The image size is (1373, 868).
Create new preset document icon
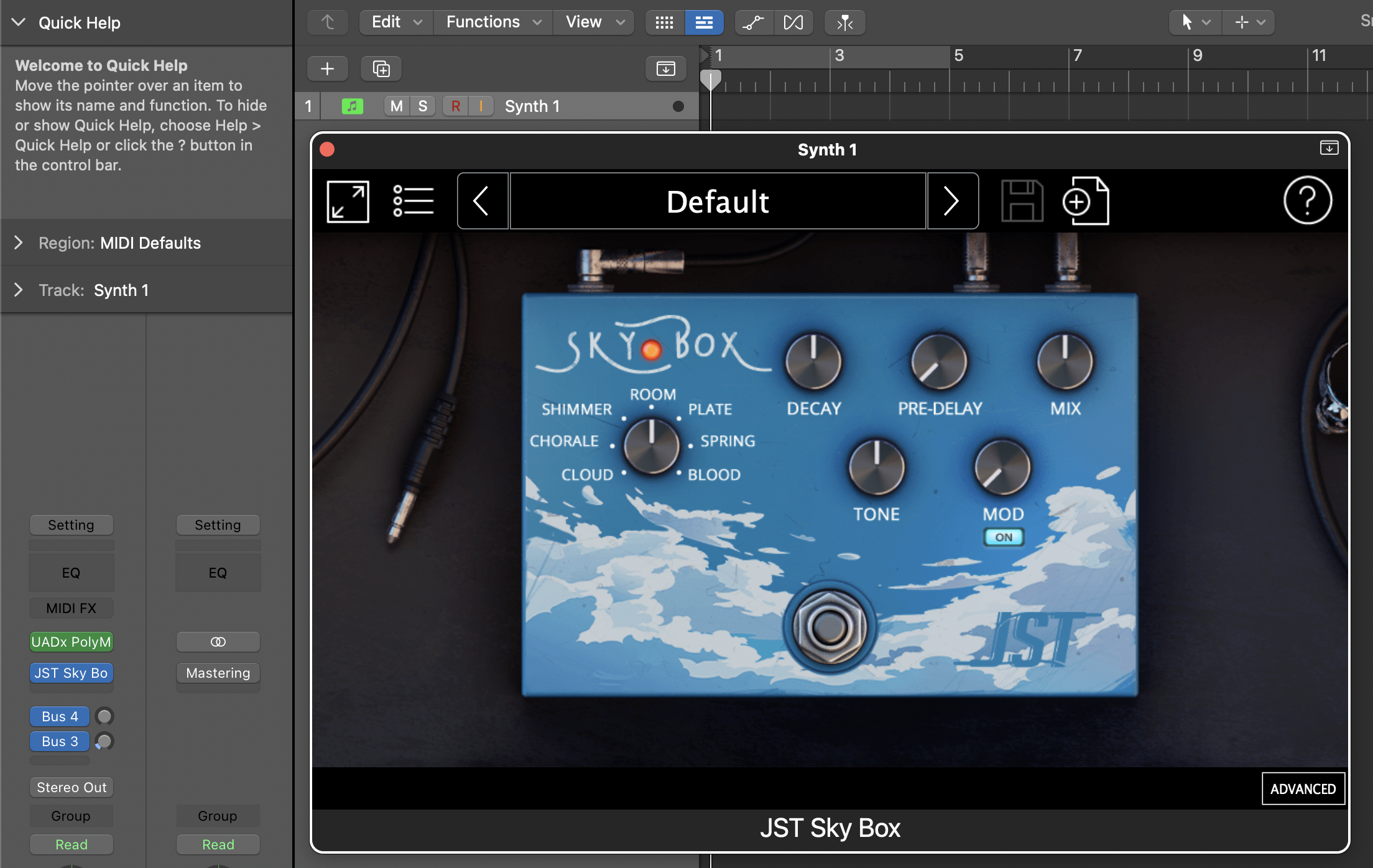tap(1086, 201)
